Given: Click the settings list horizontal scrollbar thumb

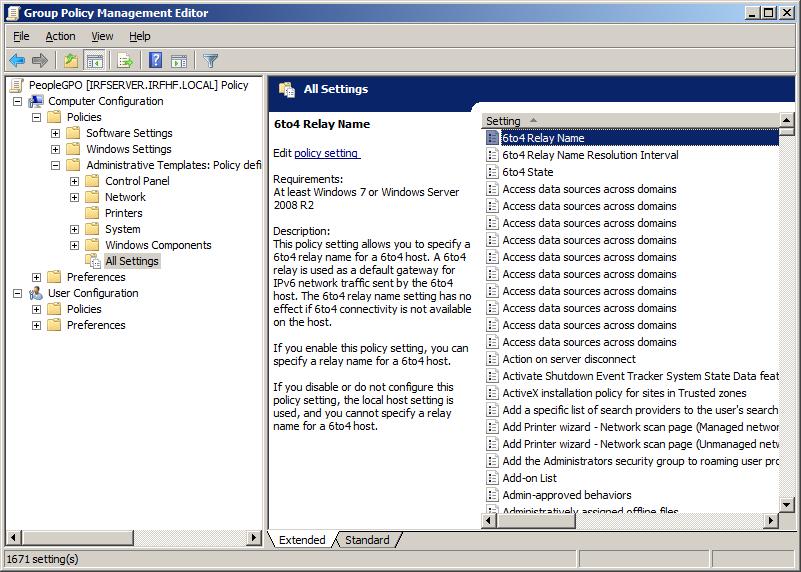Looking at the screenshot, I should click(x=536, y=521).
